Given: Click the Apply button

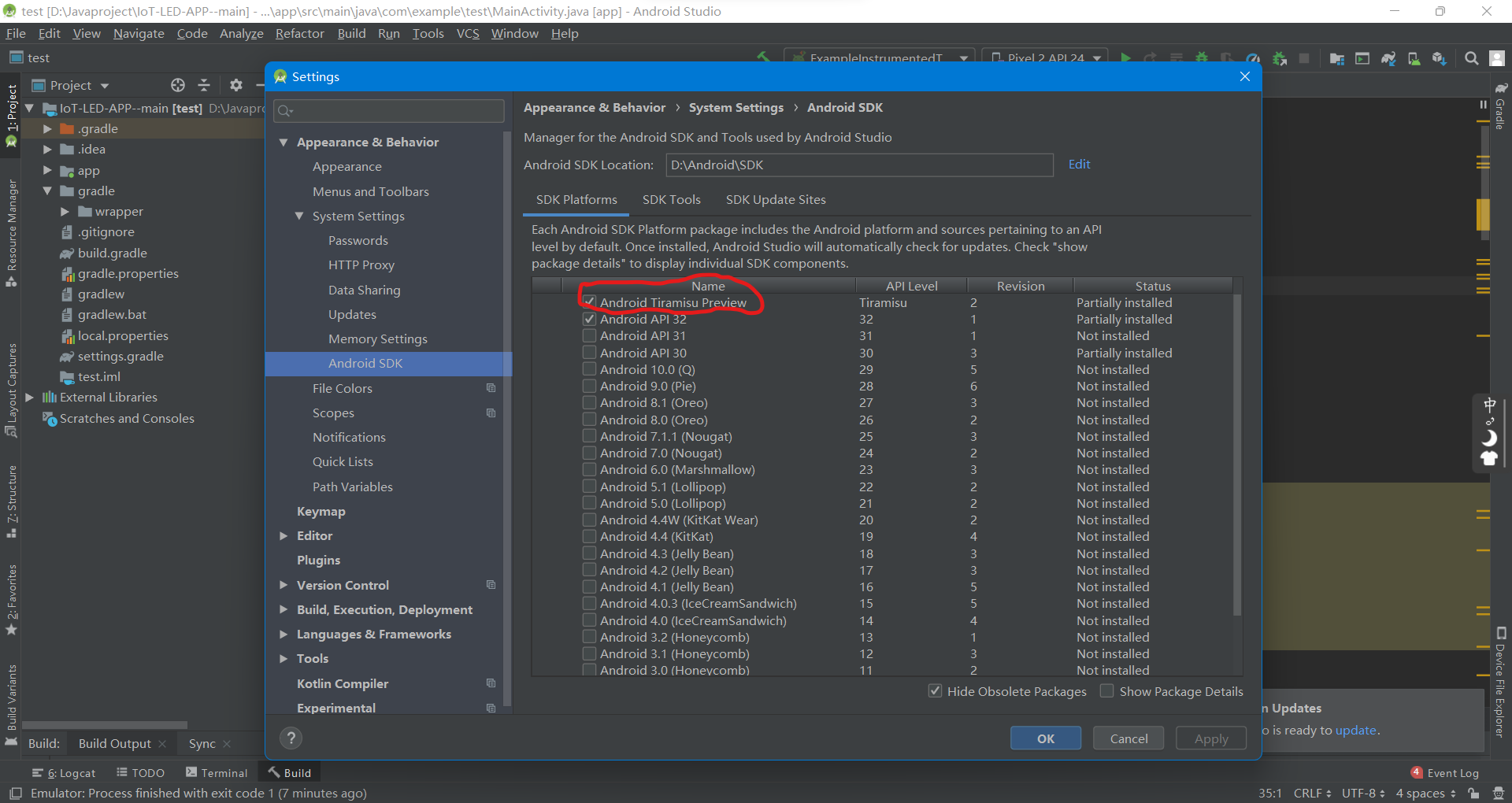Looking at the screenshot, I should tap(1211, 738).
